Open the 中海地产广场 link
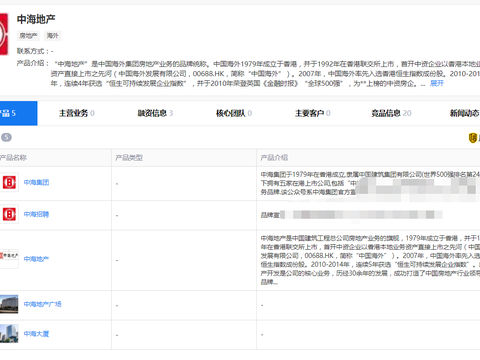 point(43,304)
